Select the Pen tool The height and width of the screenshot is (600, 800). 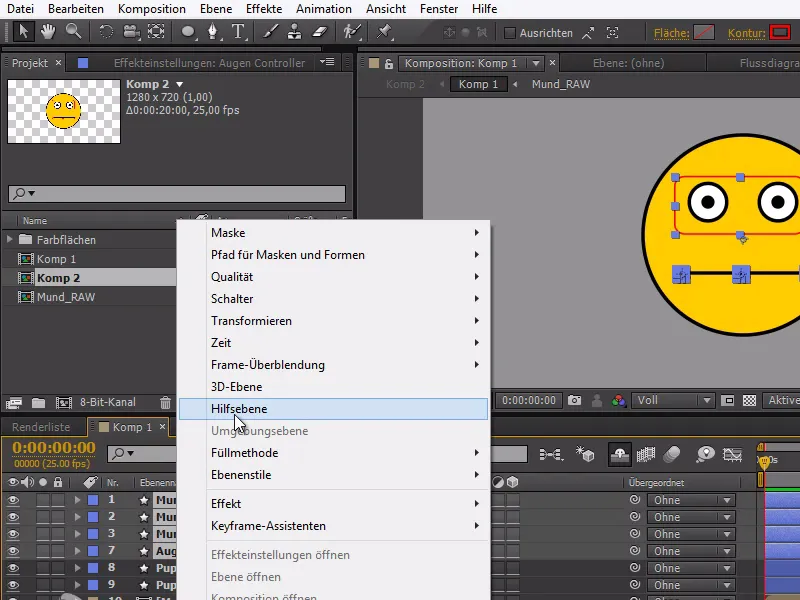click(213, 32)
